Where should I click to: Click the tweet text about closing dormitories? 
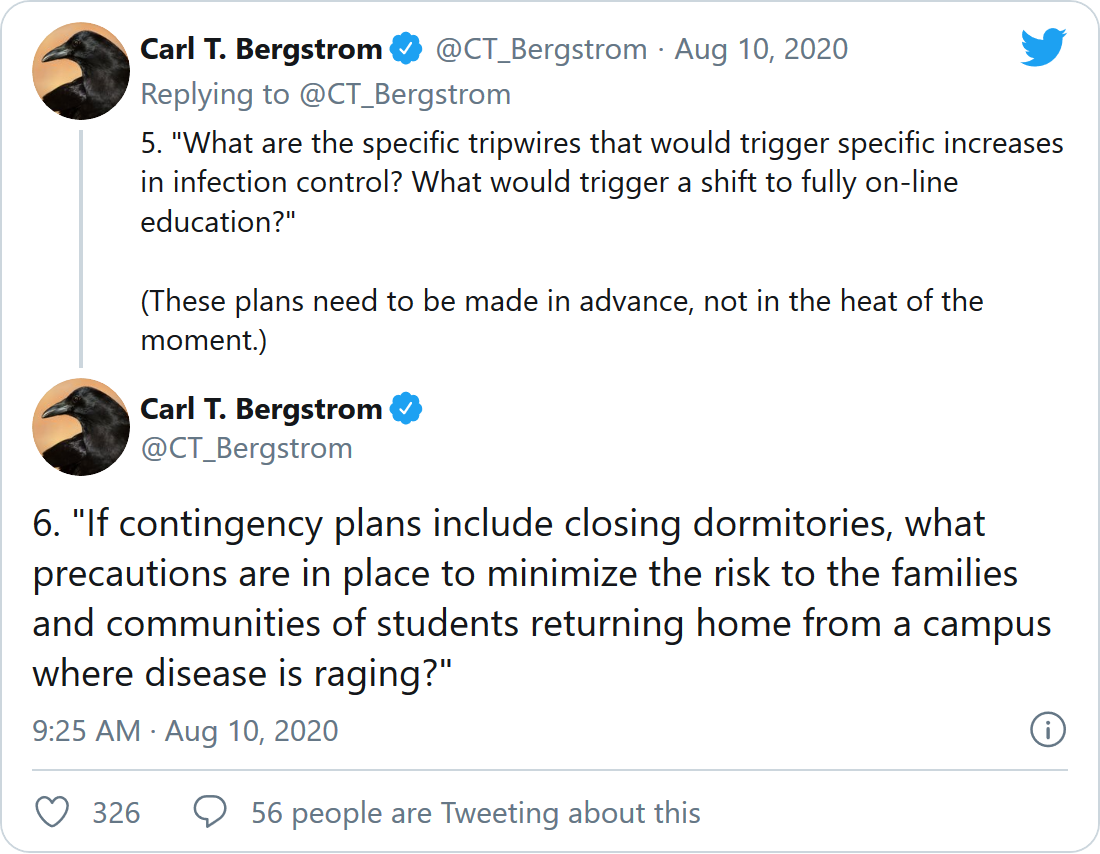tap(540, 598)
